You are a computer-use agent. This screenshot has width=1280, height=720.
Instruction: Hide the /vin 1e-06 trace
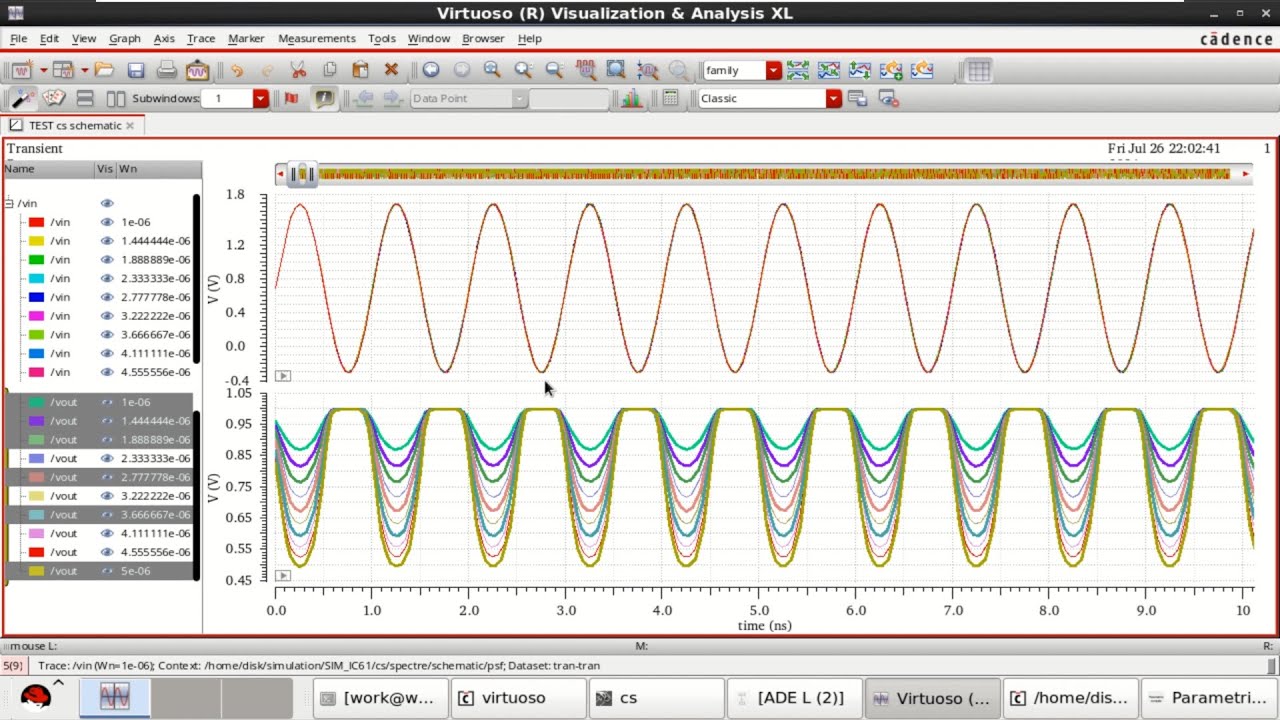coord(107,222)
